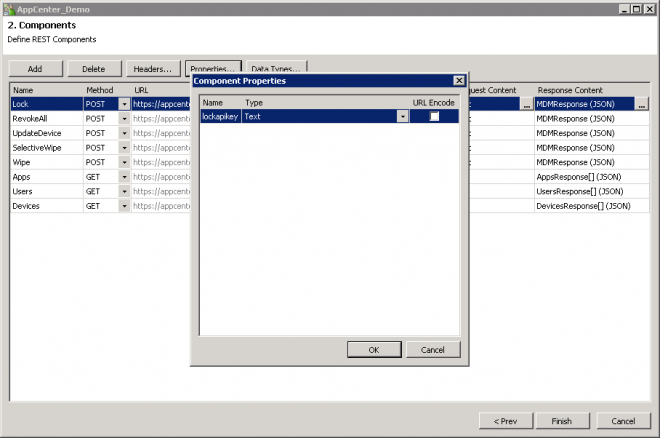Open the Headers... button

153,69
